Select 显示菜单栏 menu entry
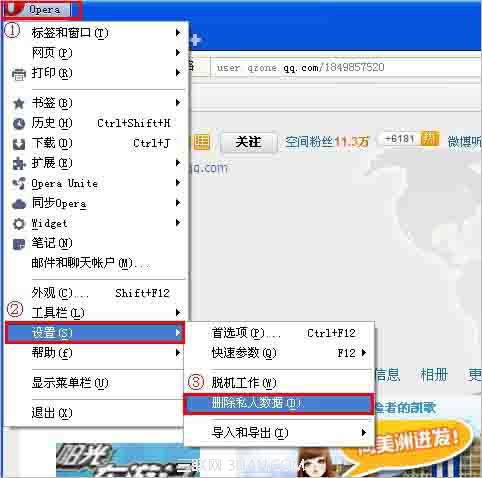482x478 pixels. point(95,383)
